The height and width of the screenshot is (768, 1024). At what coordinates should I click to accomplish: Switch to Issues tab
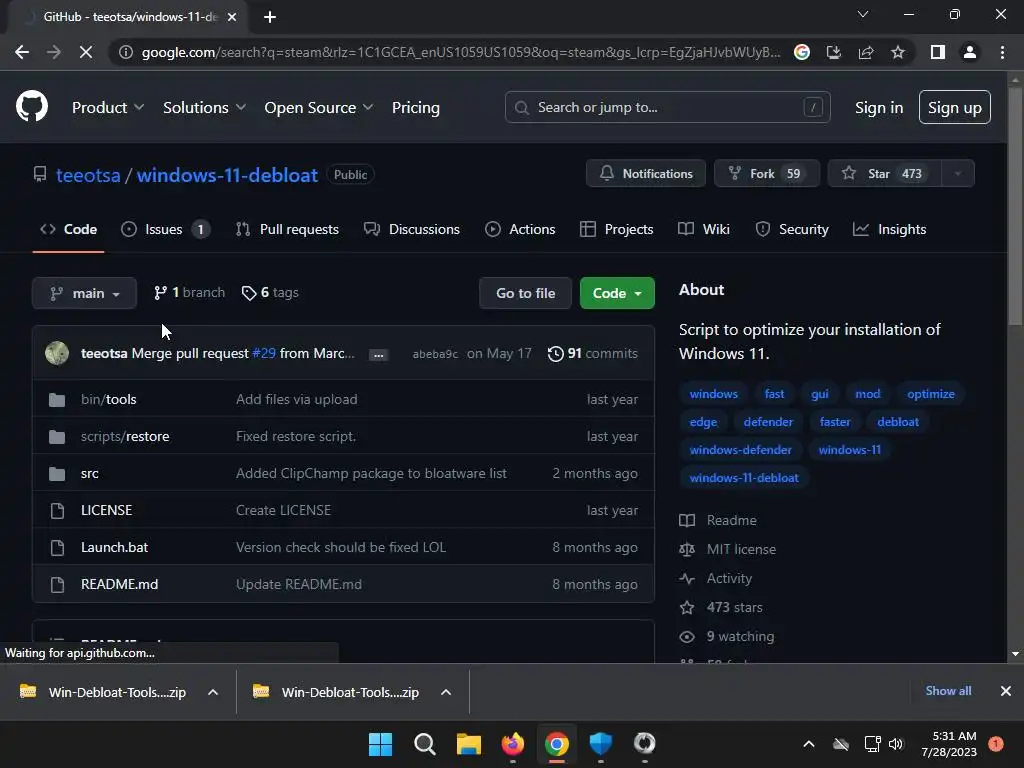pos(166,229)
